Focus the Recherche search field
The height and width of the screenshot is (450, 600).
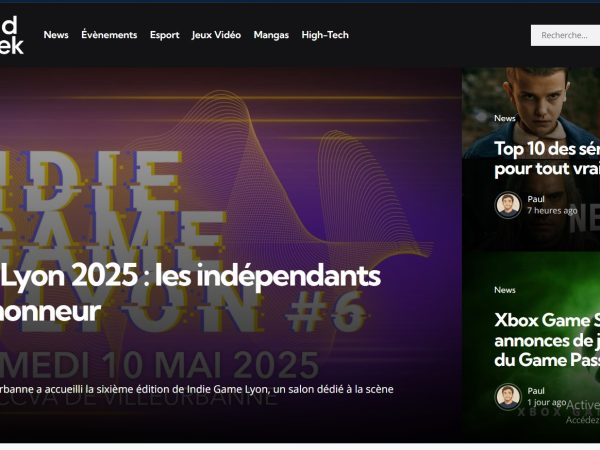point(565,36)
